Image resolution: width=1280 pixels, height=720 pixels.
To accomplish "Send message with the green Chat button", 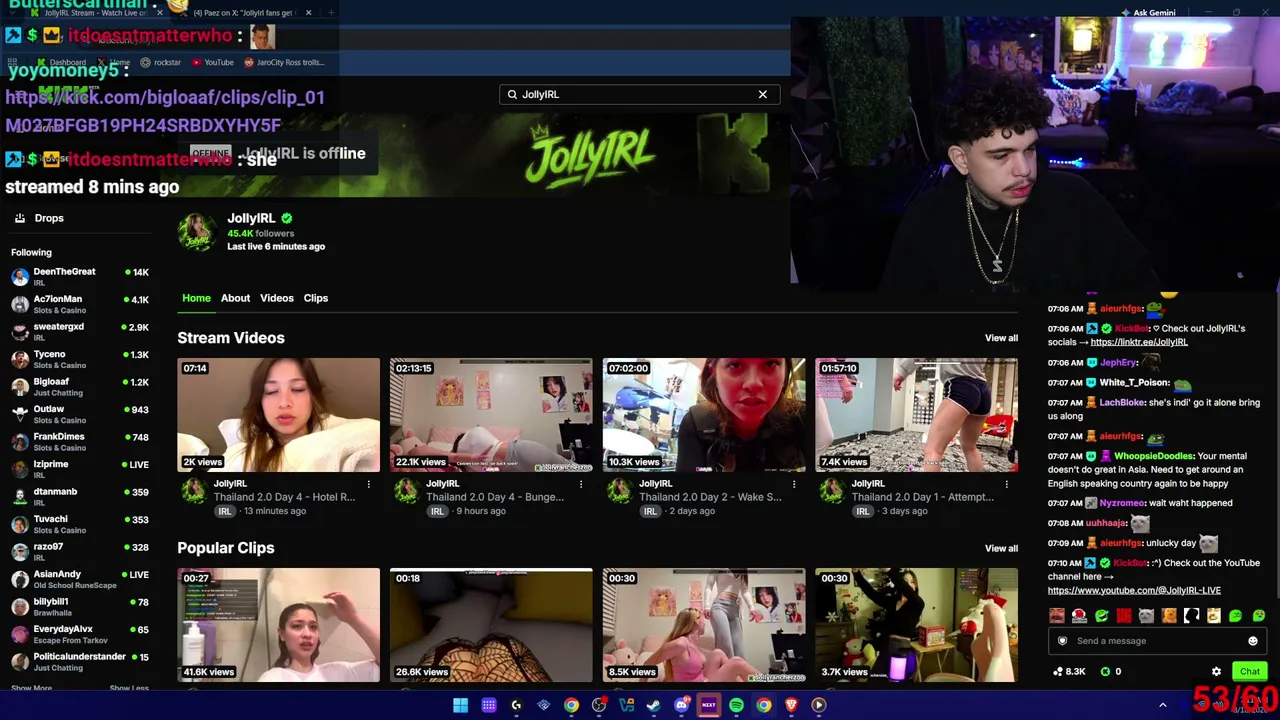I will tap(1250, 672).
